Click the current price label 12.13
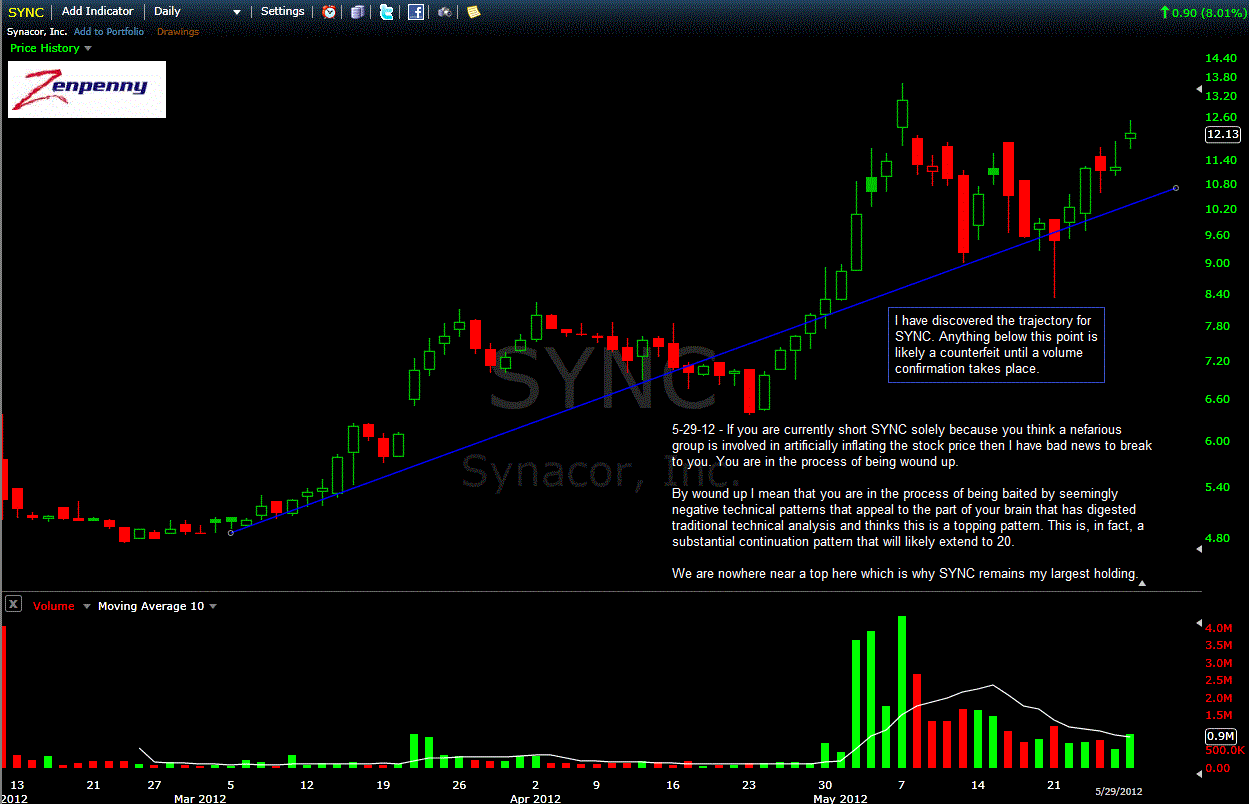Image resolution: width=1249 pixels, height=804 pixels. 1223,134
